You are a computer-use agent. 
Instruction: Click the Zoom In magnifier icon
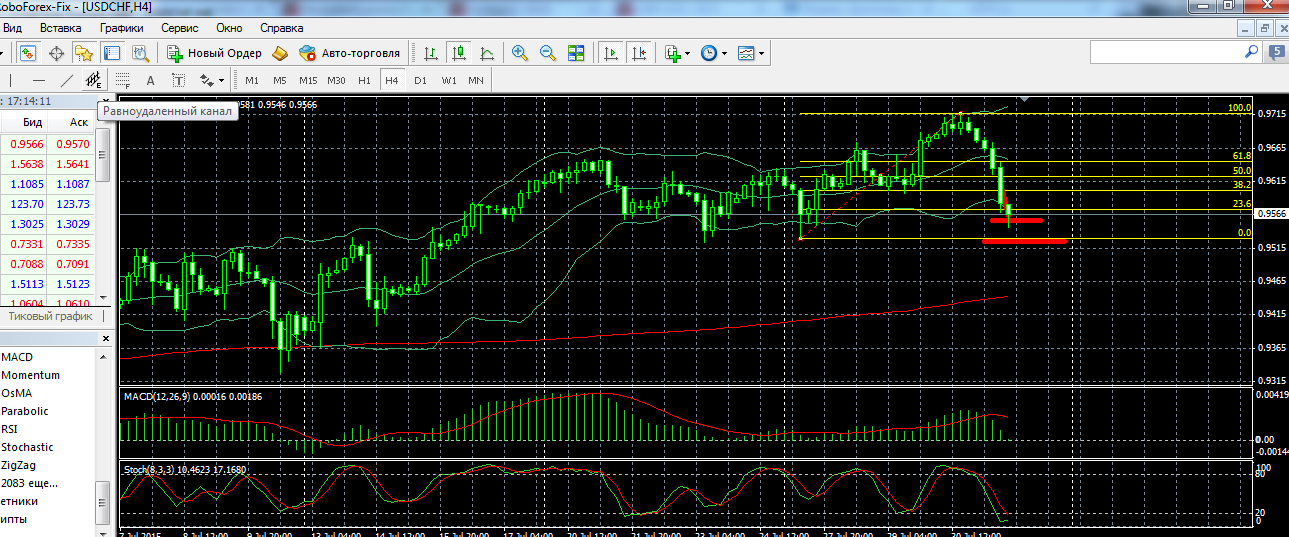519,53
